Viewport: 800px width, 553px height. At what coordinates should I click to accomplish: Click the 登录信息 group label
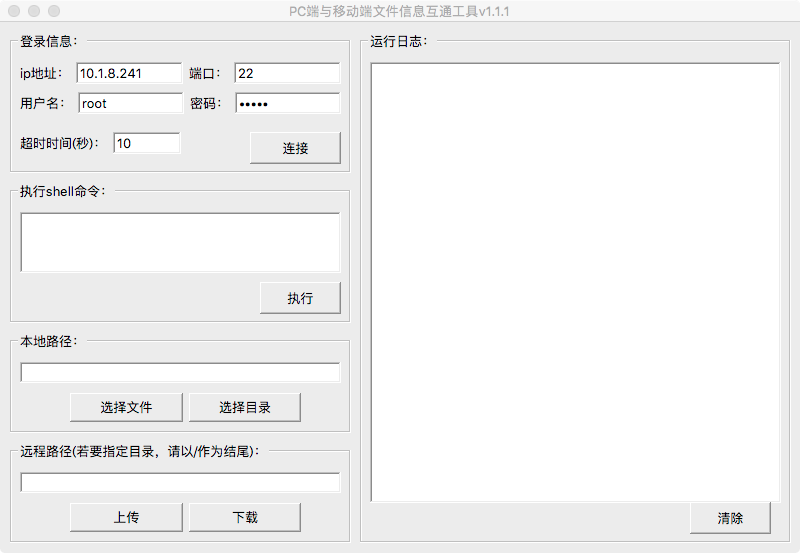point(49,41)
